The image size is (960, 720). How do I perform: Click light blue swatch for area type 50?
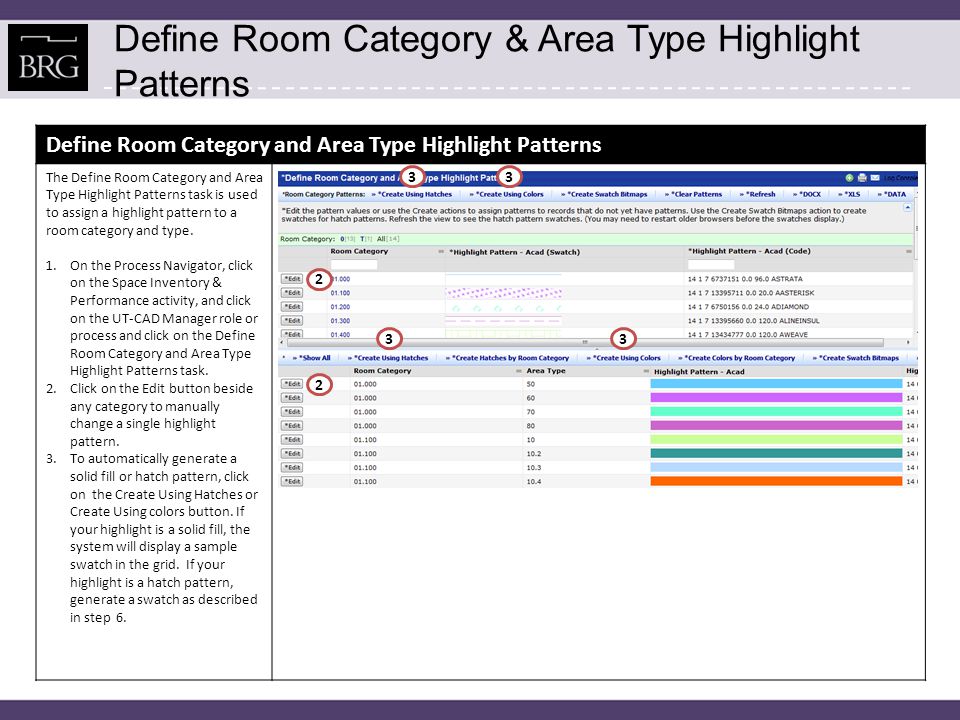point(776,384)
